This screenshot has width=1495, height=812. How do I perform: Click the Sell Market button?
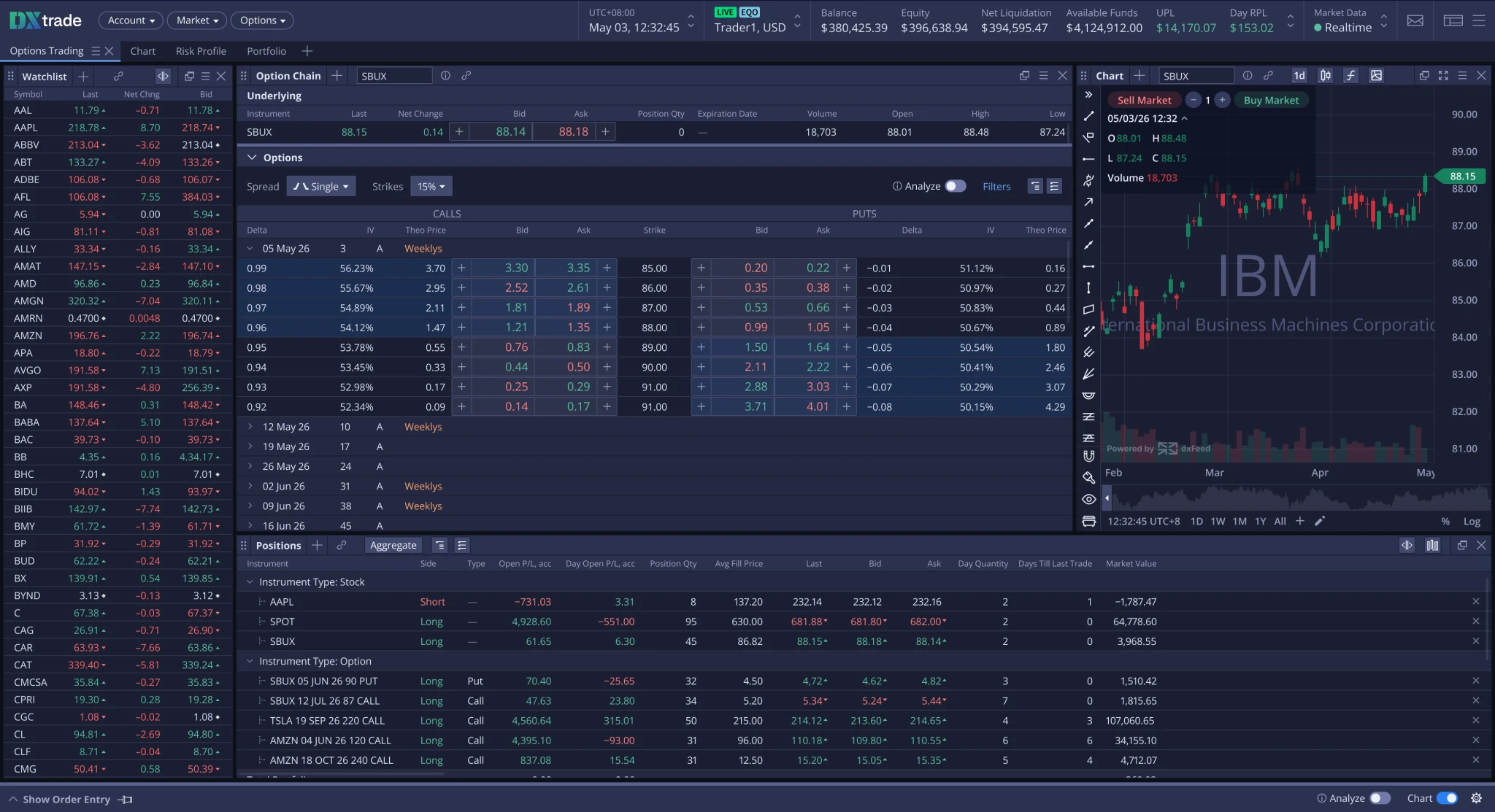pyautogui.click(x=1144, y=100)
